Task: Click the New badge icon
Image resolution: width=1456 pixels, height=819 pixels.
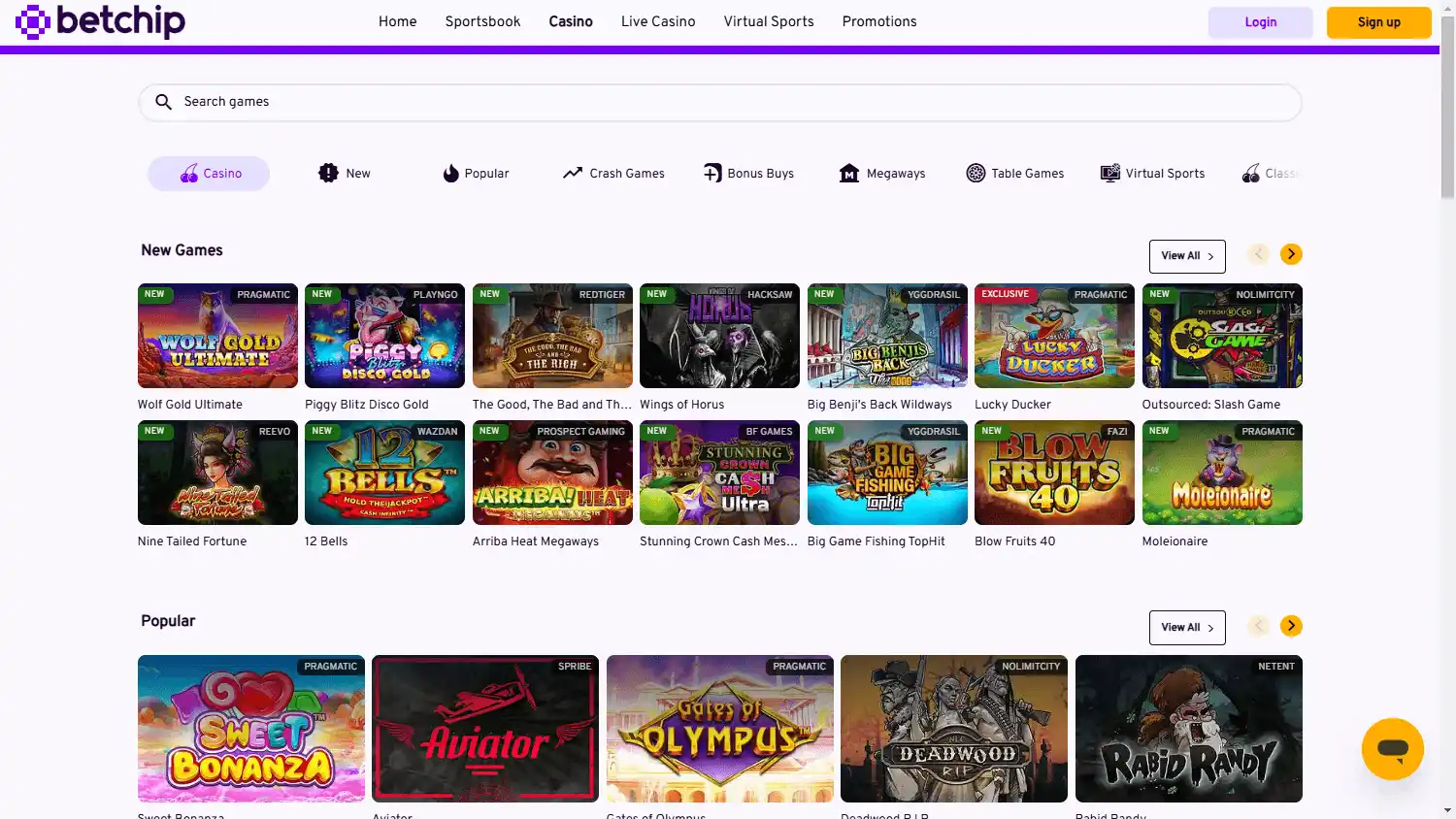Action: [328, 173]
